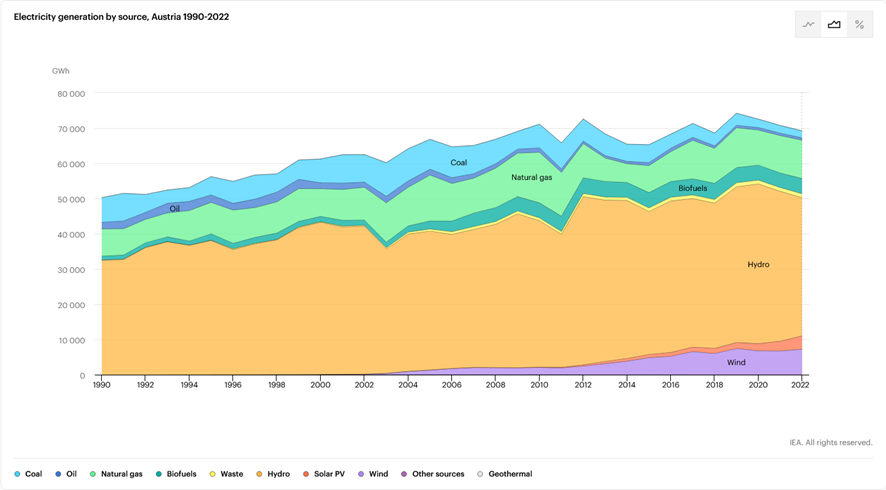Click the Coal label in chart
The height and width of the screenshot is (490, 886).
click(458, 162)
